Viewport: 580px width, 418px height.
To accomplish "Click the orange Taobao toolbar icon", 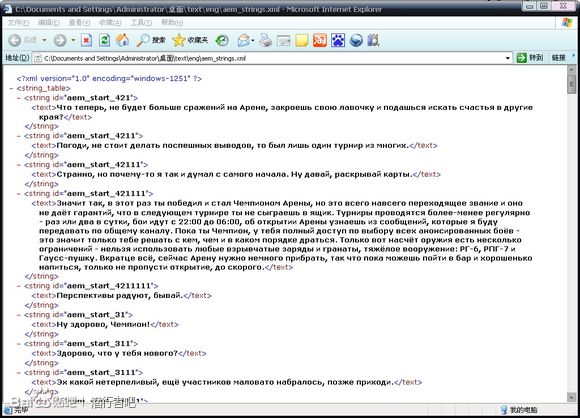I will coord(320,40).
